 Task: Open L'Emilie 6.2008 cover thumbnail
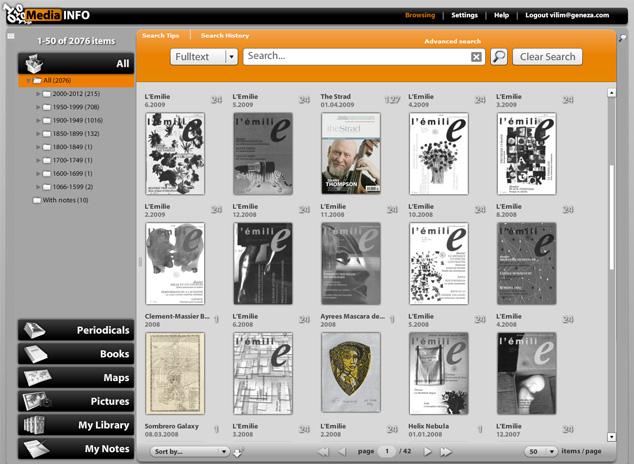tap(263, 373)
